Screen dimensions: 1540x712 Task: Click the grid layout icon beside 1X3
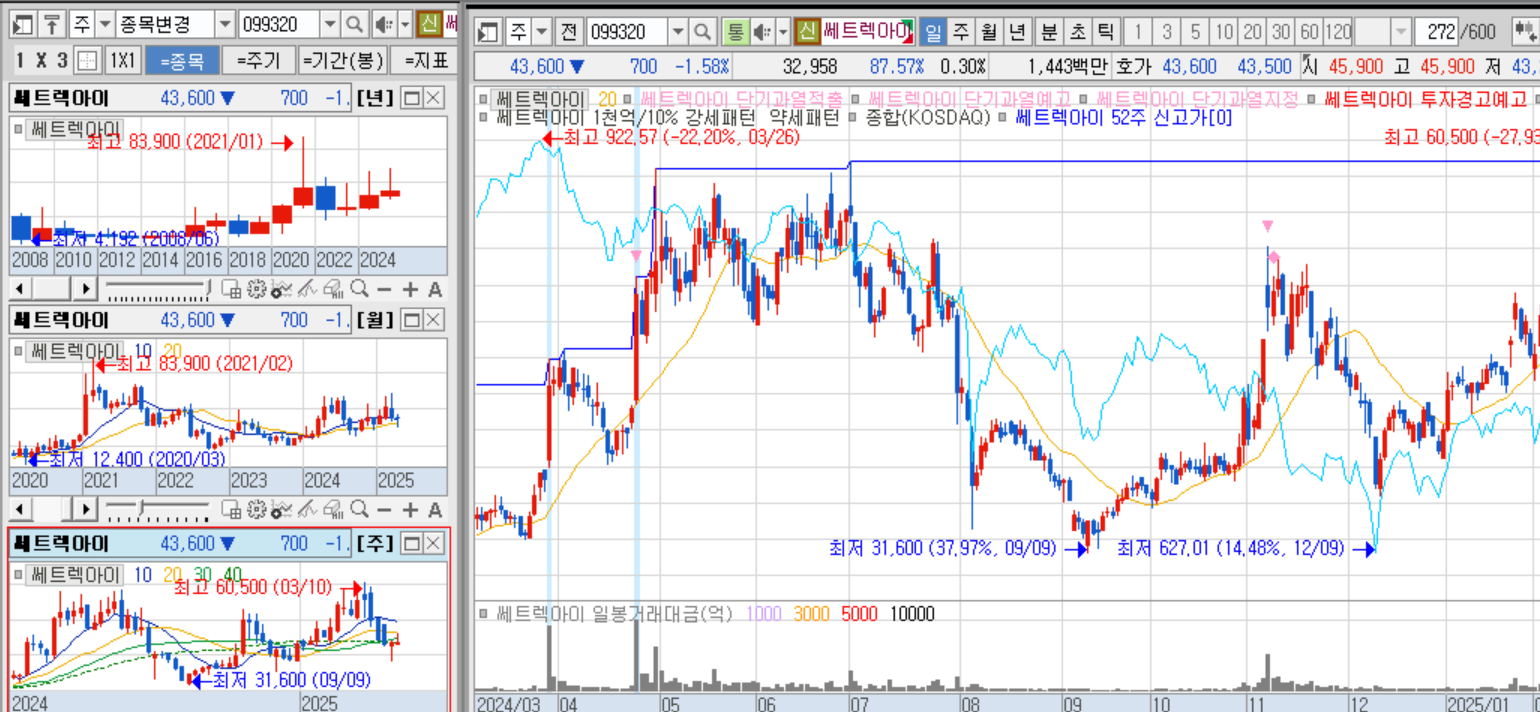coord(88,60)
